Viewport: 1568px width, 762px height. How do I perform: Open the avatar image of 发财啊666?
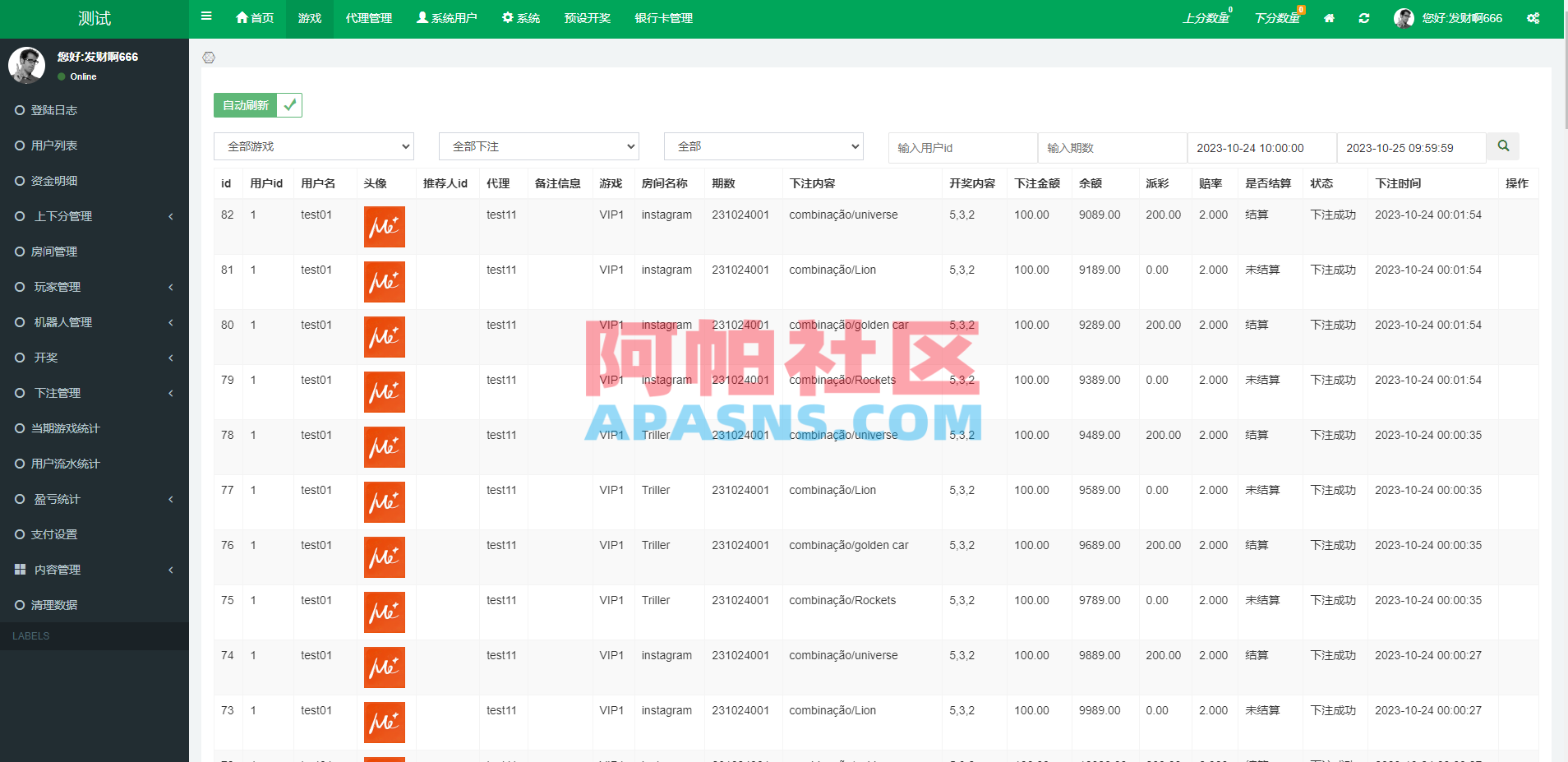(x=1404, y=17)
